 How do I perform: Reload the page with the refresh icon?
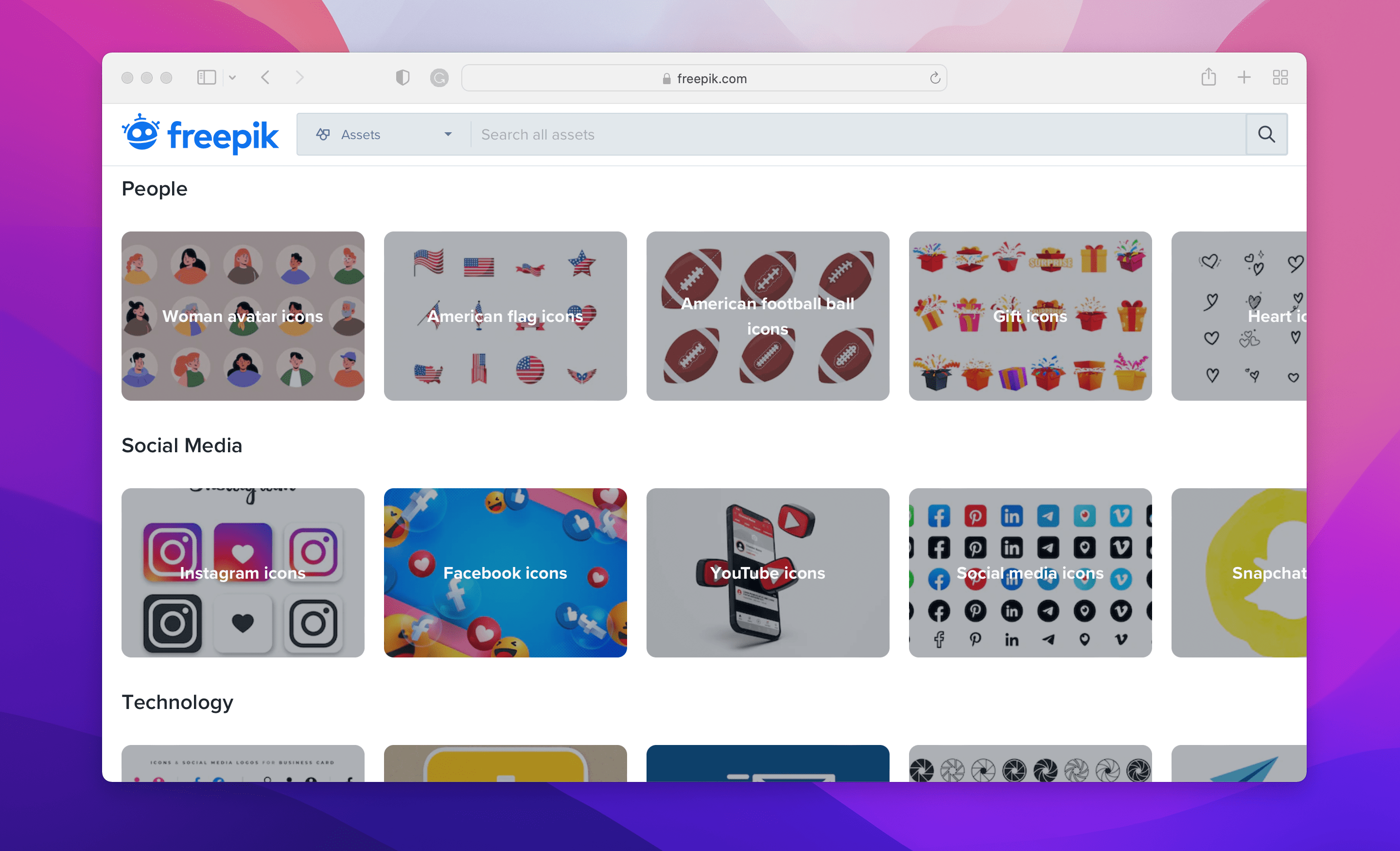click(x=935, y=78)
